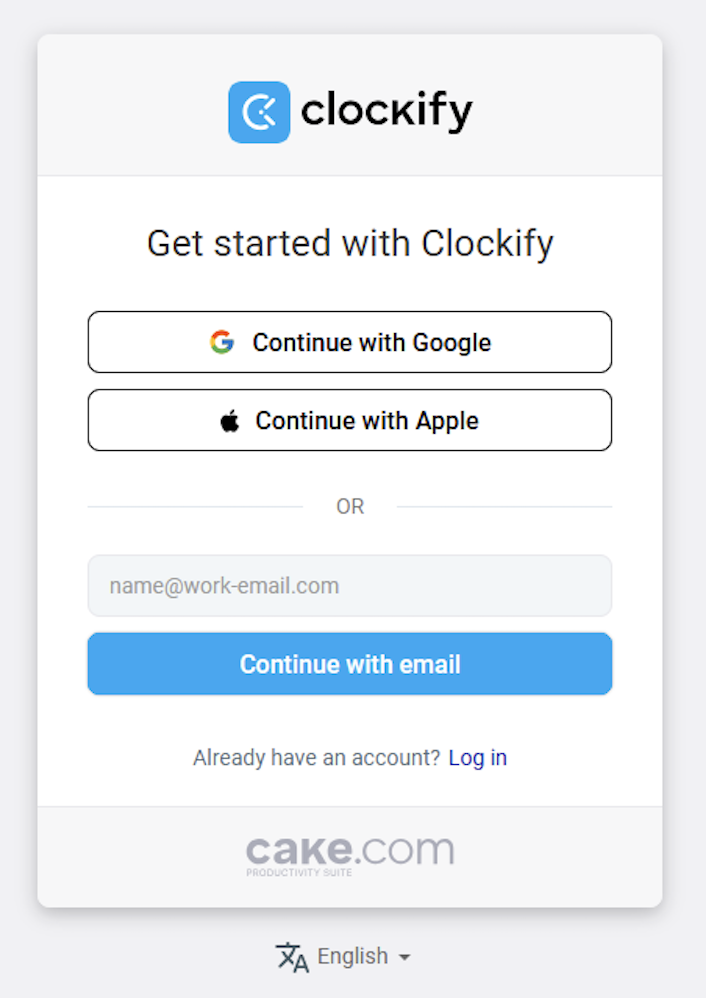706x998 pixels.
Task: Expand the language dropdown caret arrow
Action: coord(404,957)
